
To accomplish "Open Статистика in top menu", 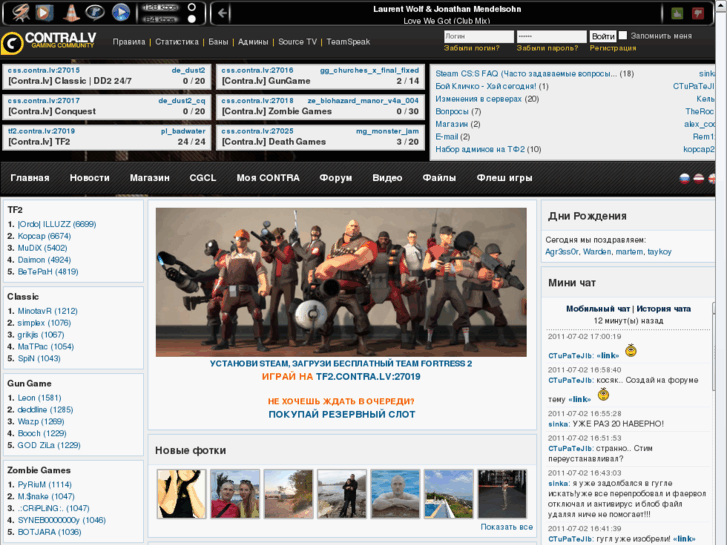I will tap(177, 42).
